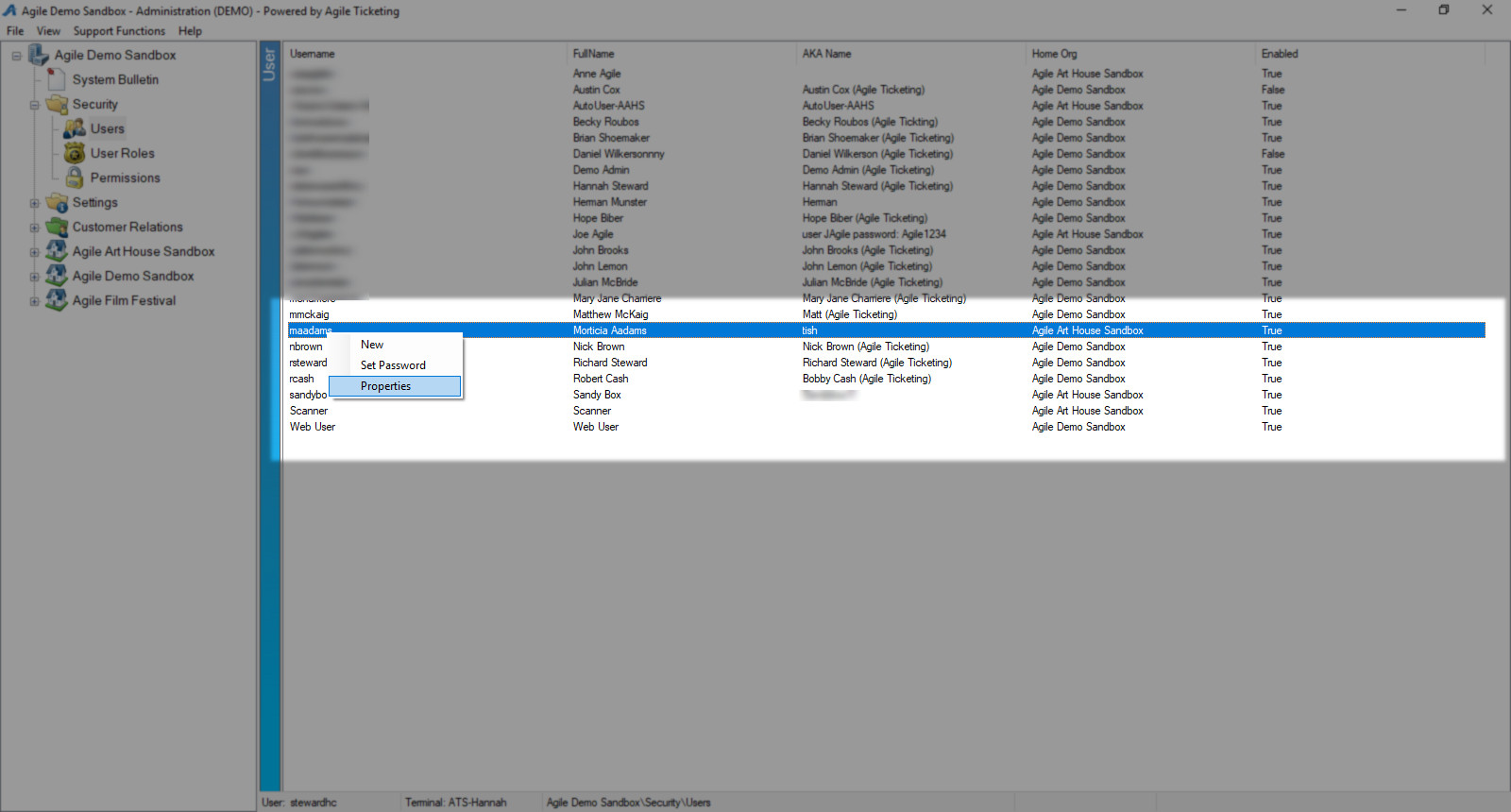Click the AKA cell containing Agile1234 password

pyautogui.click(x=874, y=234)
